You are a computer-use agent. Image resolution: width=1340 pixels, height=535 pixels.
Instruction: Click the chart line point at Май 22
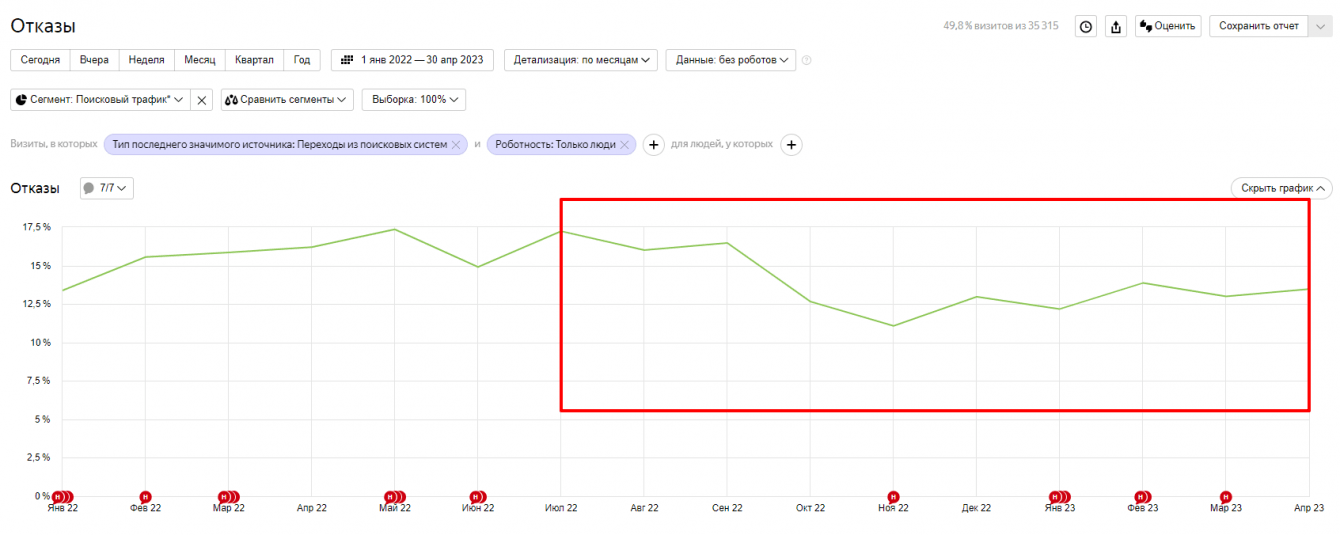point(394,229)
